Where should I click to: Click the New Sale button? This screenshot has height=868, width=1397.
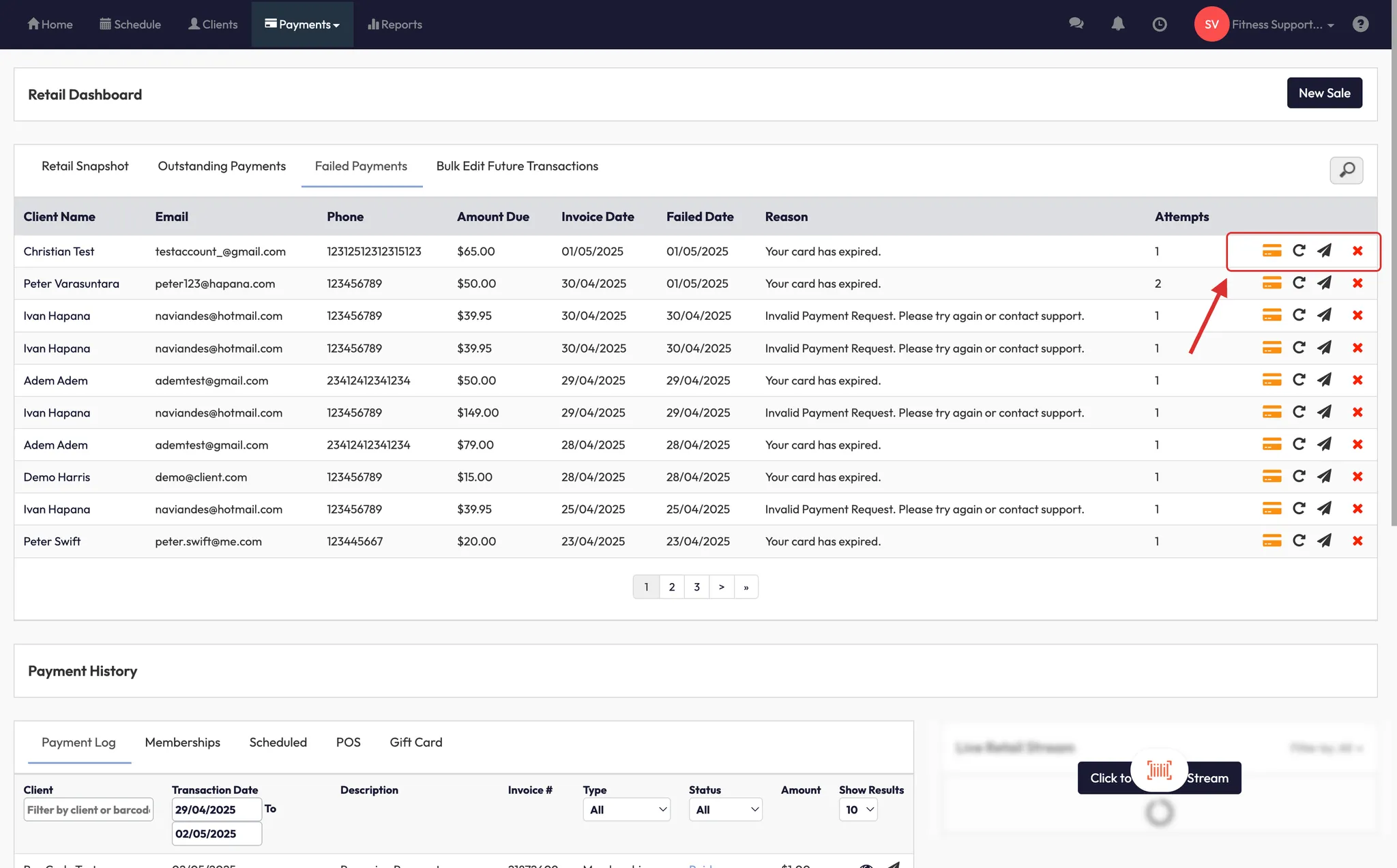click(x=1323, y=93)
